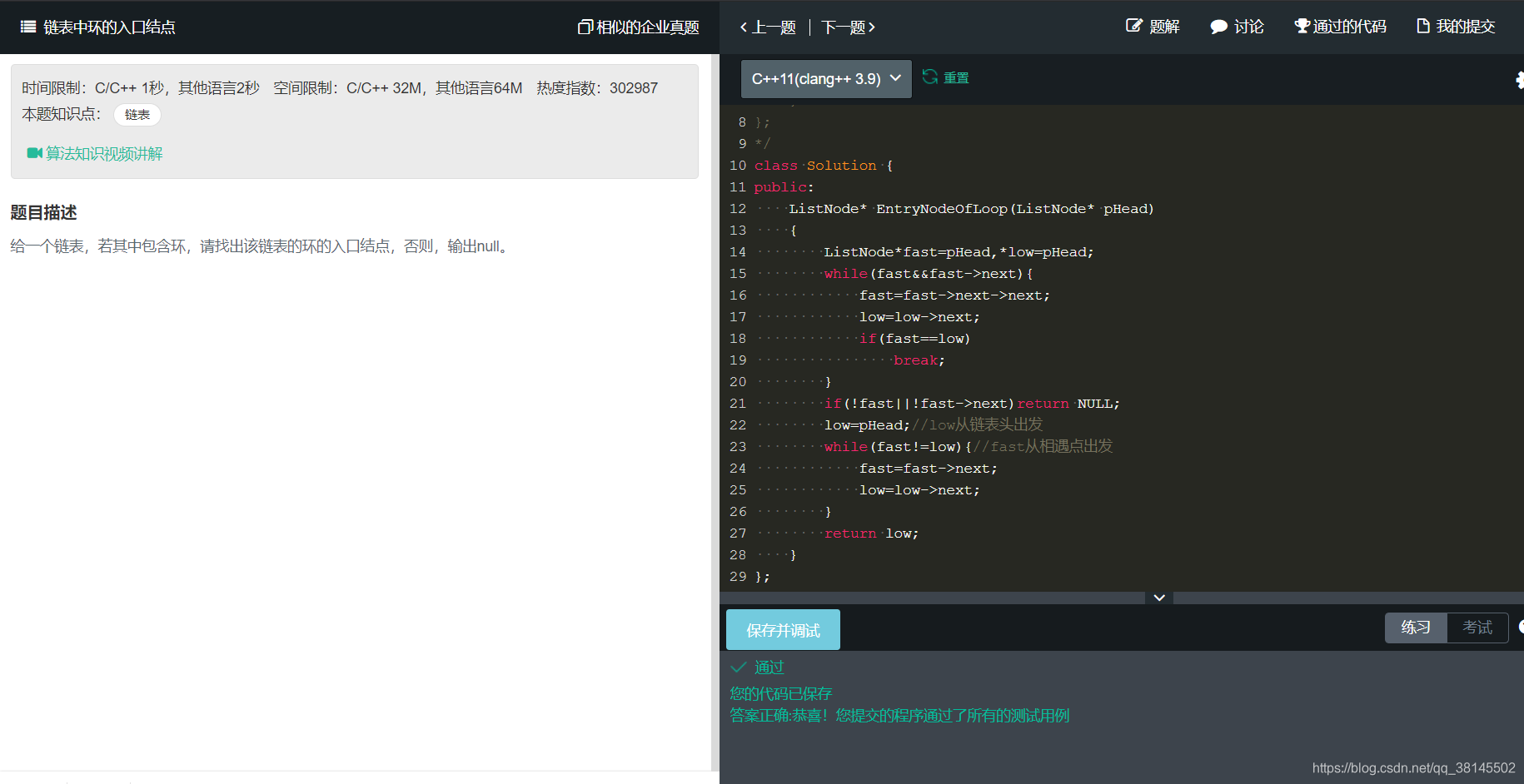
Task: Click the 重置 reset code button
Action: tap(945, 77)
